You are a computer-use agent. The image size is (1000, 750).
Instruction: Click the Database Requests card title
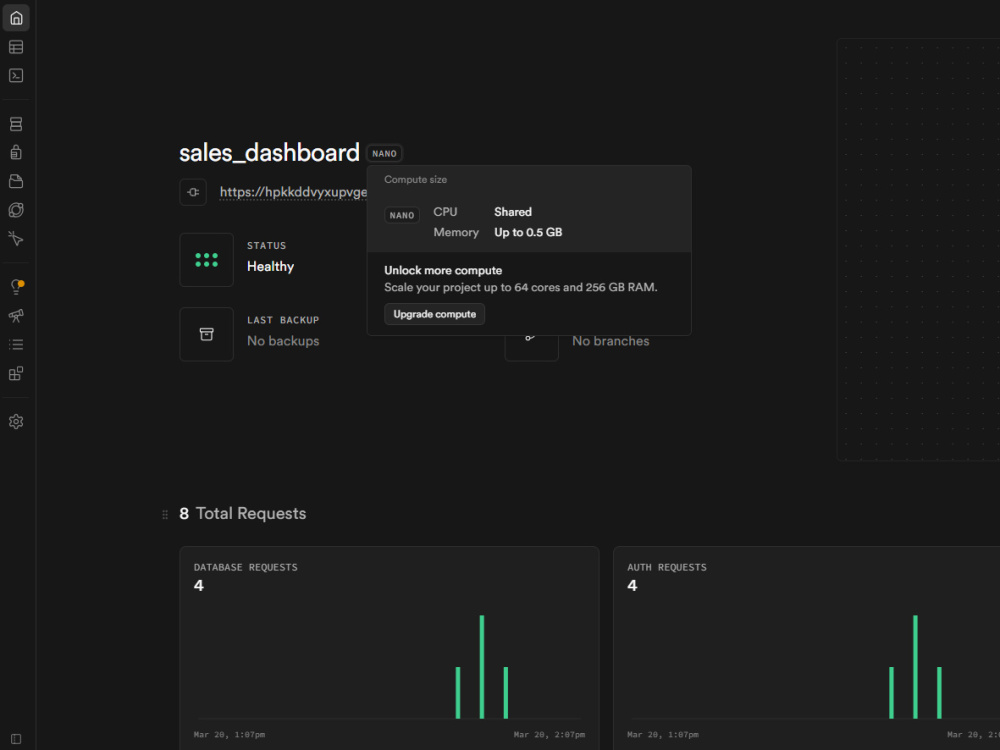[246, 568]
